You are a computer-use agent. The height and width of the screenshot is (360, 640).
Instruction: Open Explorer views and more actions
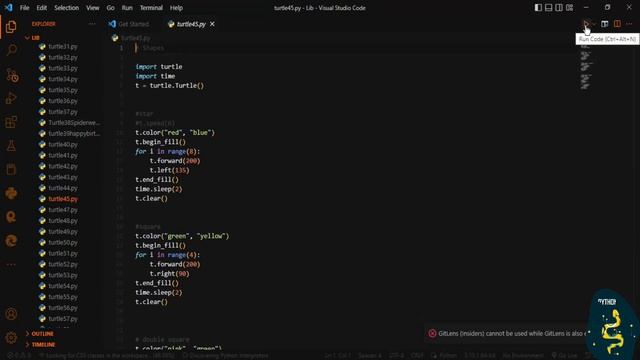(92, 24)
